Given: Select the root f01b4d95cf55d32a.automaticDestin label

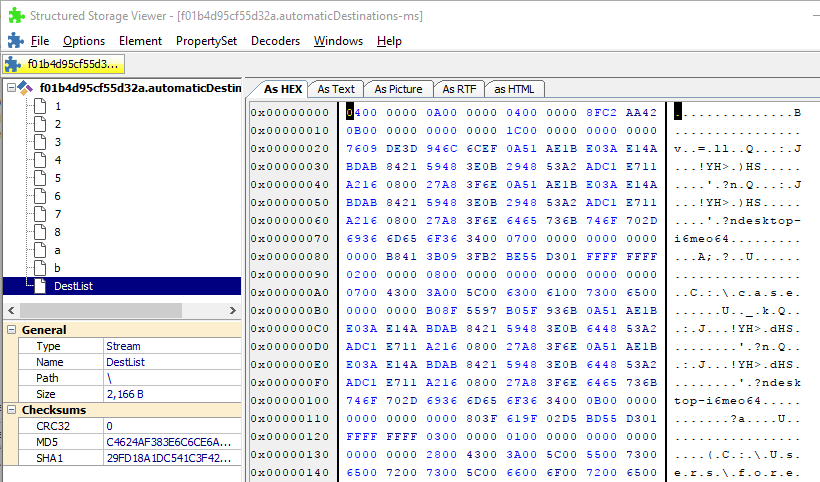Looking at the screenshot, I should pos(140,88).
